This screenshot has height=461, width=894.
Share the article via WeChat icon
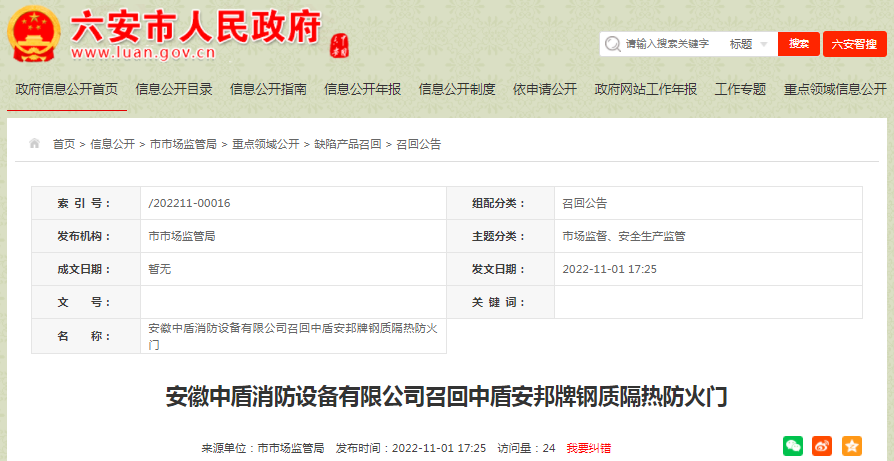[x=793, y=446]
